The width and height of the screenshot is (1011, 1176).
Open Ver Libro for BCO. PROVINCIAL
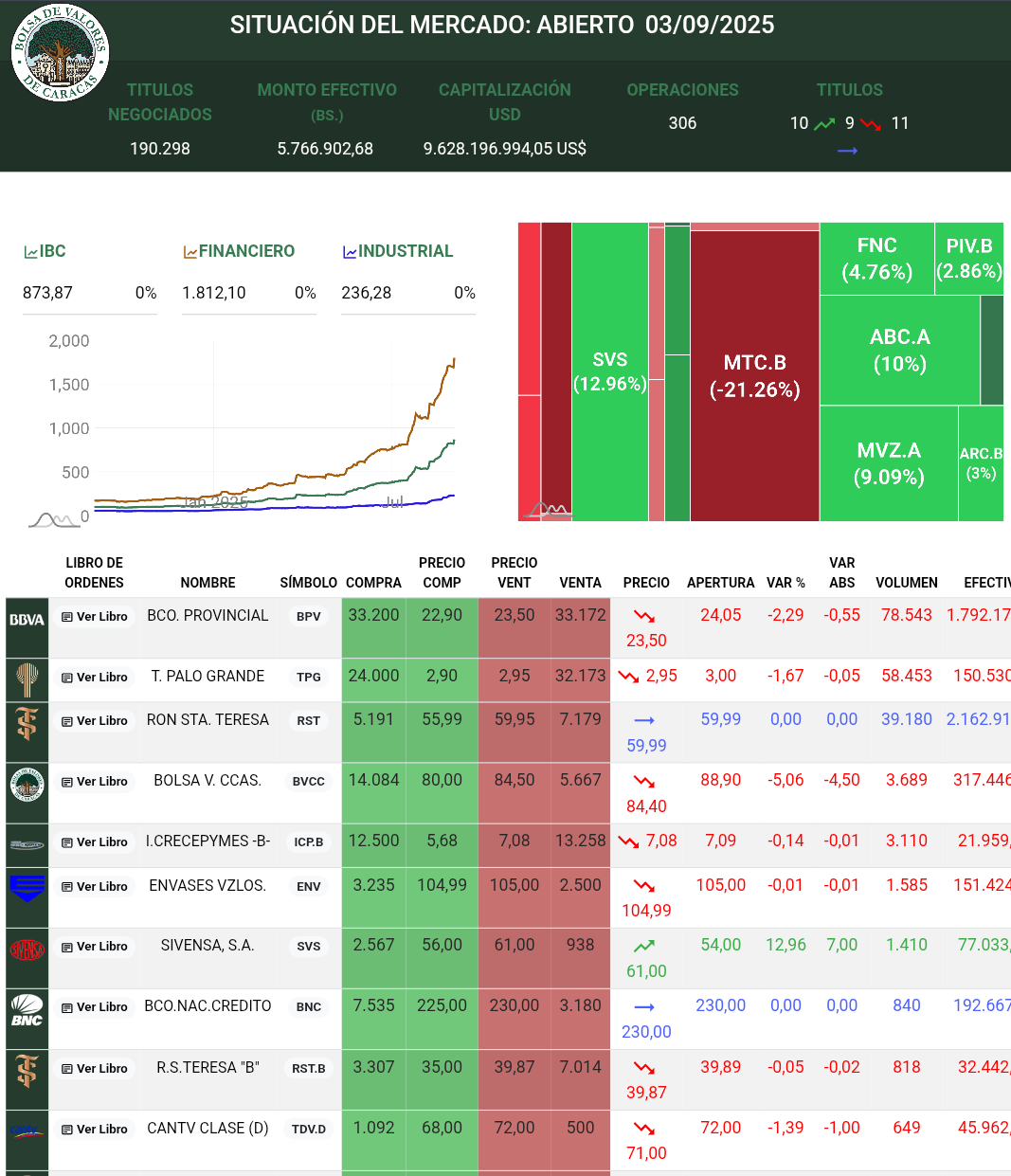[x=95, y=617]
